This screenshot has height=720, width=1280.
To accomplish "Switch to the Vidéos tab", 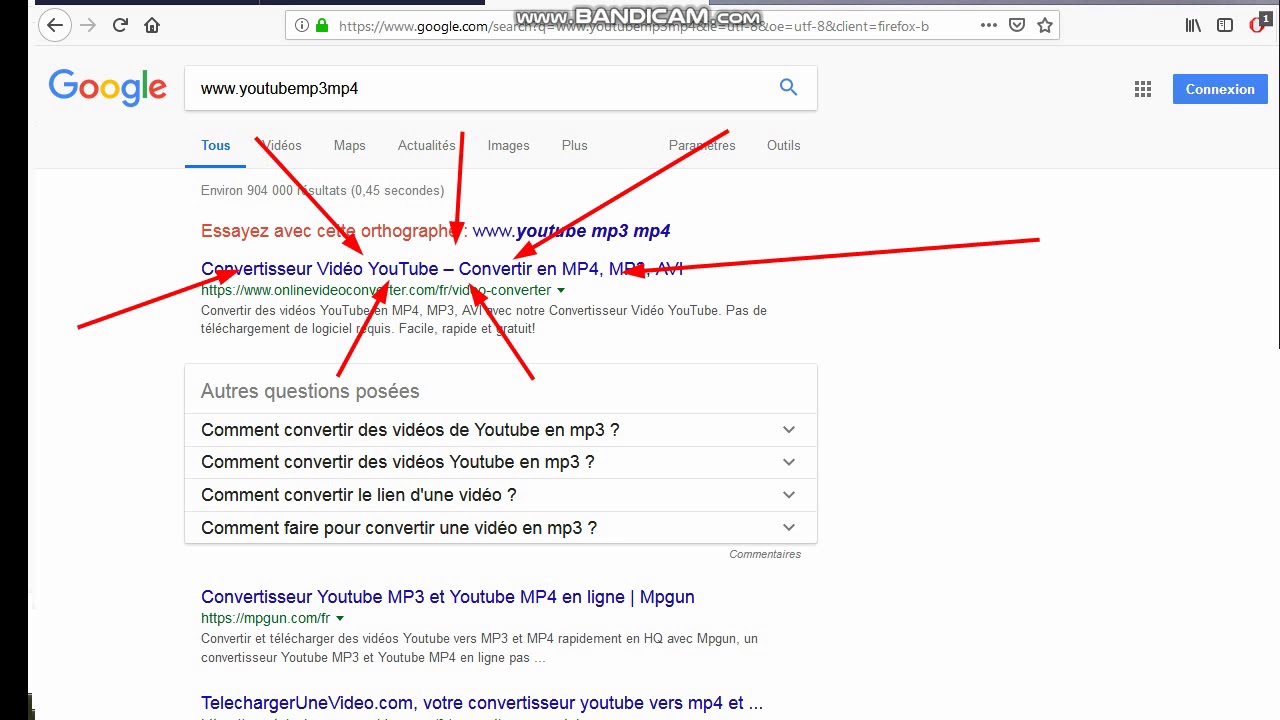I will click(x=282, y=145).
